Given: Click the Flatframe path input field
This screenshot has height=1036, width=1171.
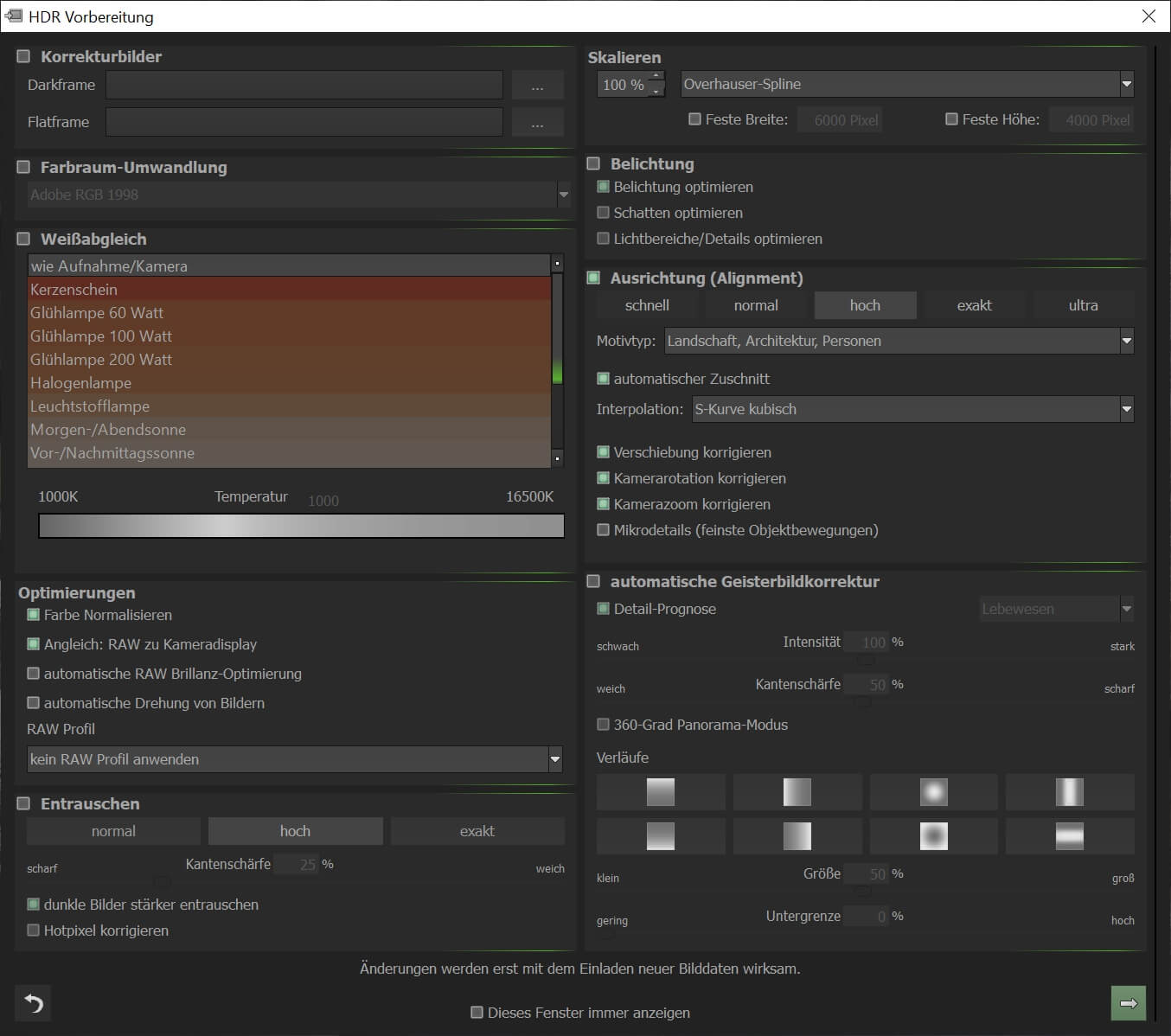Looking at the screenshot, I should click(x=304, y=122).
